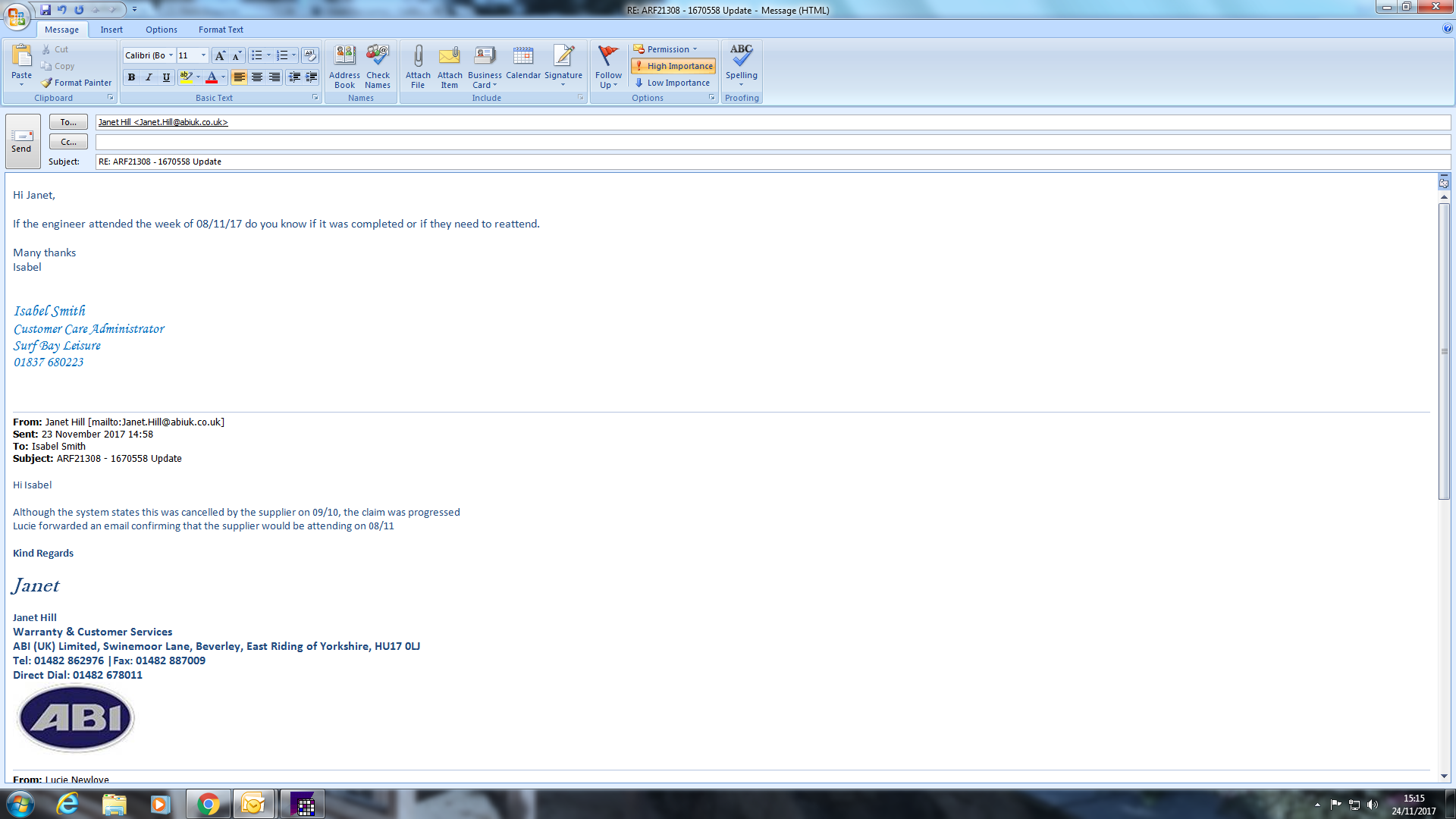Click the Send button
The image size is (1456, 819).
click(x=22, y=141)
